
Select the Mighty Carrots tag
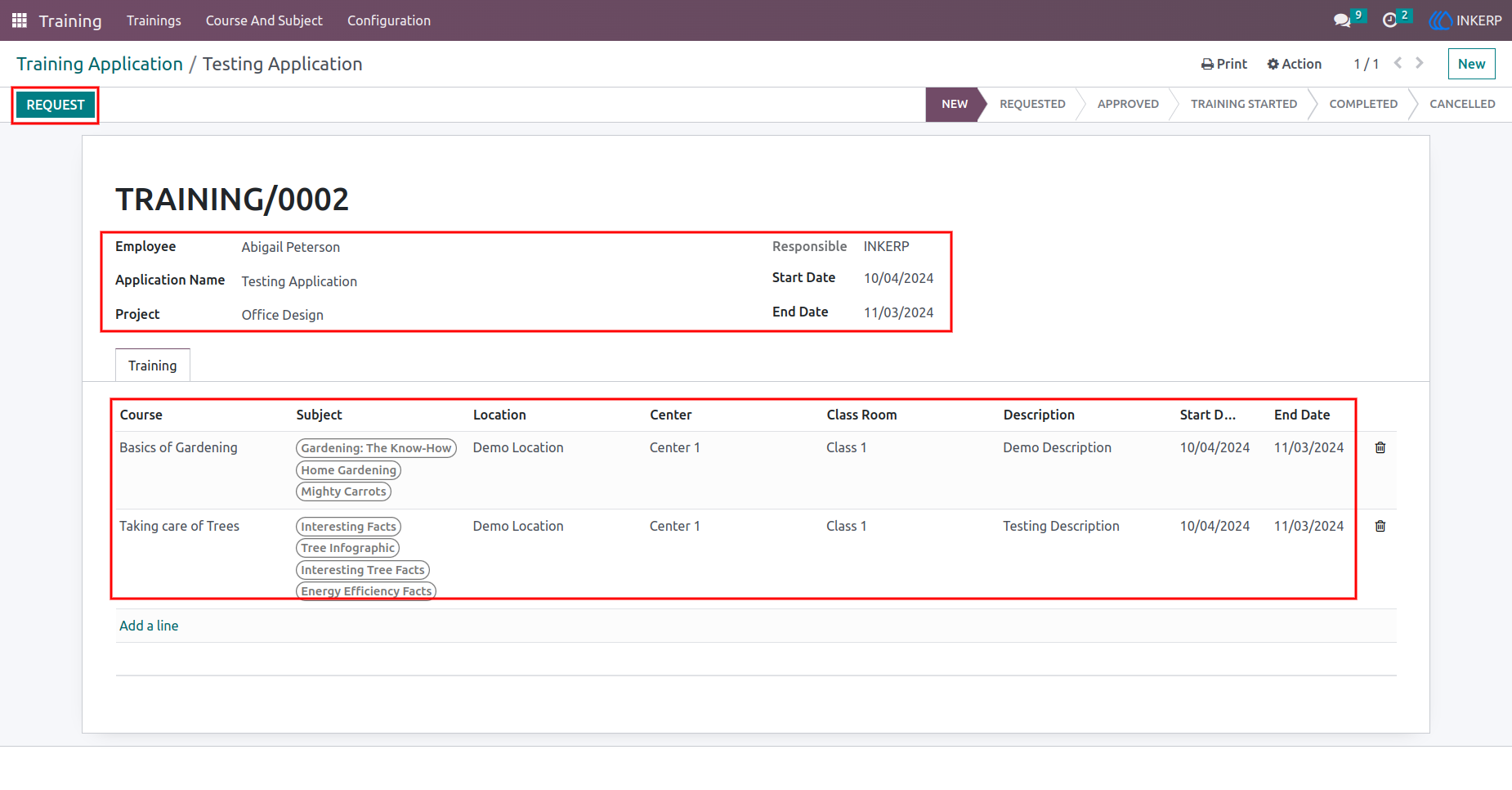(x=343, y=492)
